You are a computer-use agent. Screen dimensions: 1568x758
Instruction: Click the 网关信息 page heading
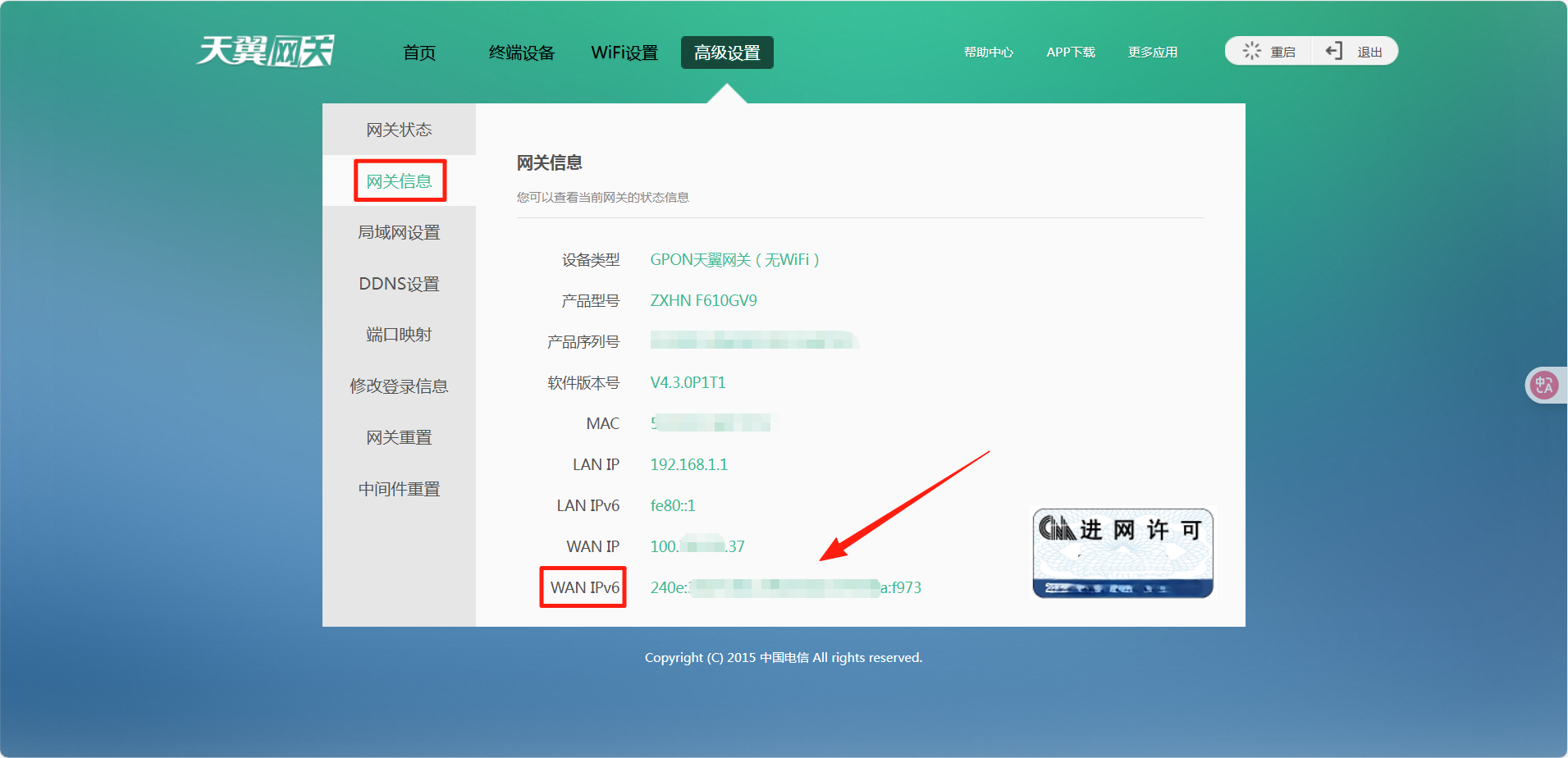pos(549,162)
